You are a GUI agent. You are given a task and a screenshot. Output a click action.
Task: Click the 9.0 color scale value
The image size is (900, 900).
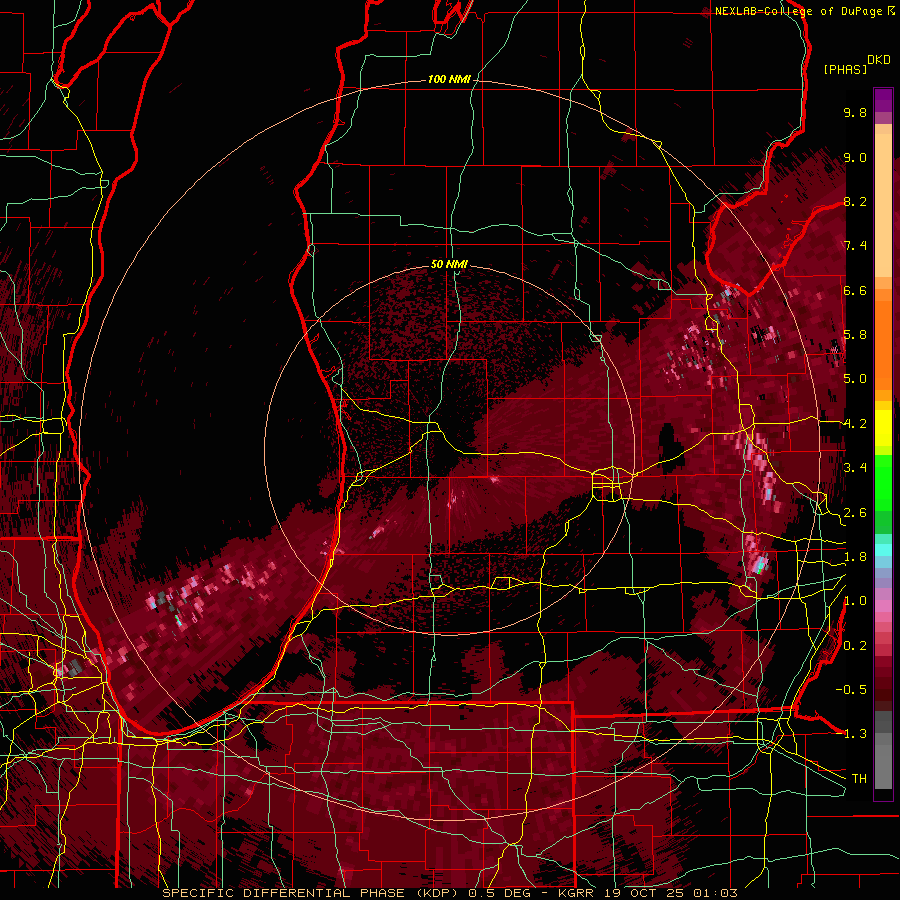pos(855,157)
